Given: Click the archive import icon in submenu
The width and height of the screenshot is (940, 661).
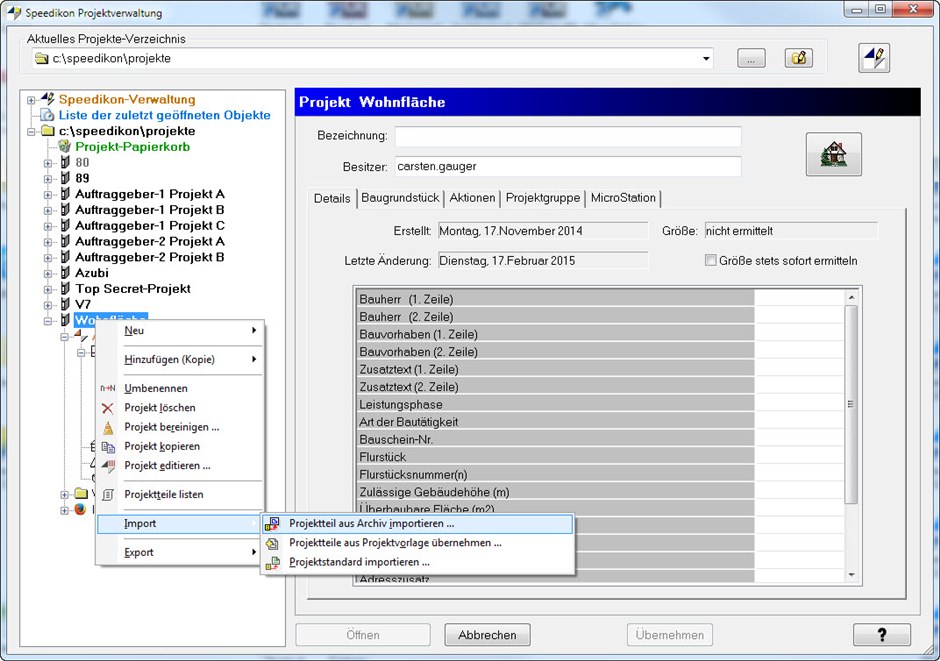Looking at the screenshot, I should (x=272, y=524).
